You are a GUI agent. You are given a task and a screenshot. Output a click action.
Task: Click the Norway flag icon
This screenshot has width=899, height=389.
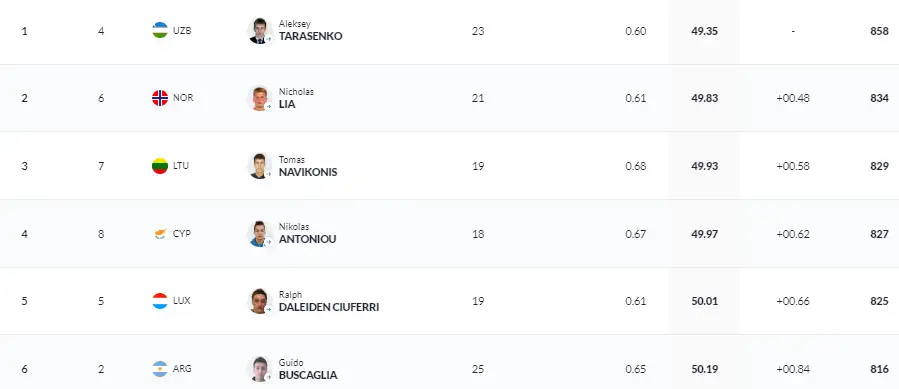(x=160, y=98)
